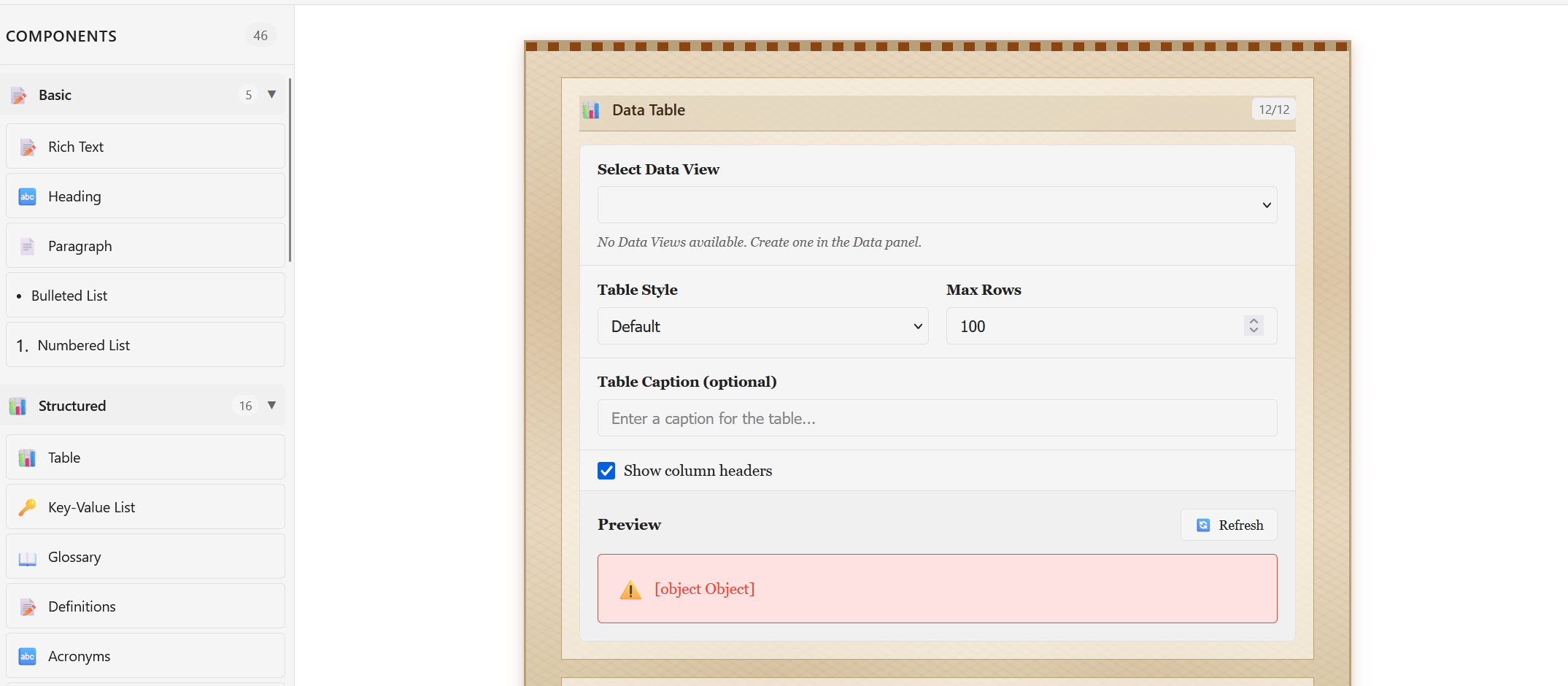
Task: Click the Key-Value List key icon
Action: (27, 508)
